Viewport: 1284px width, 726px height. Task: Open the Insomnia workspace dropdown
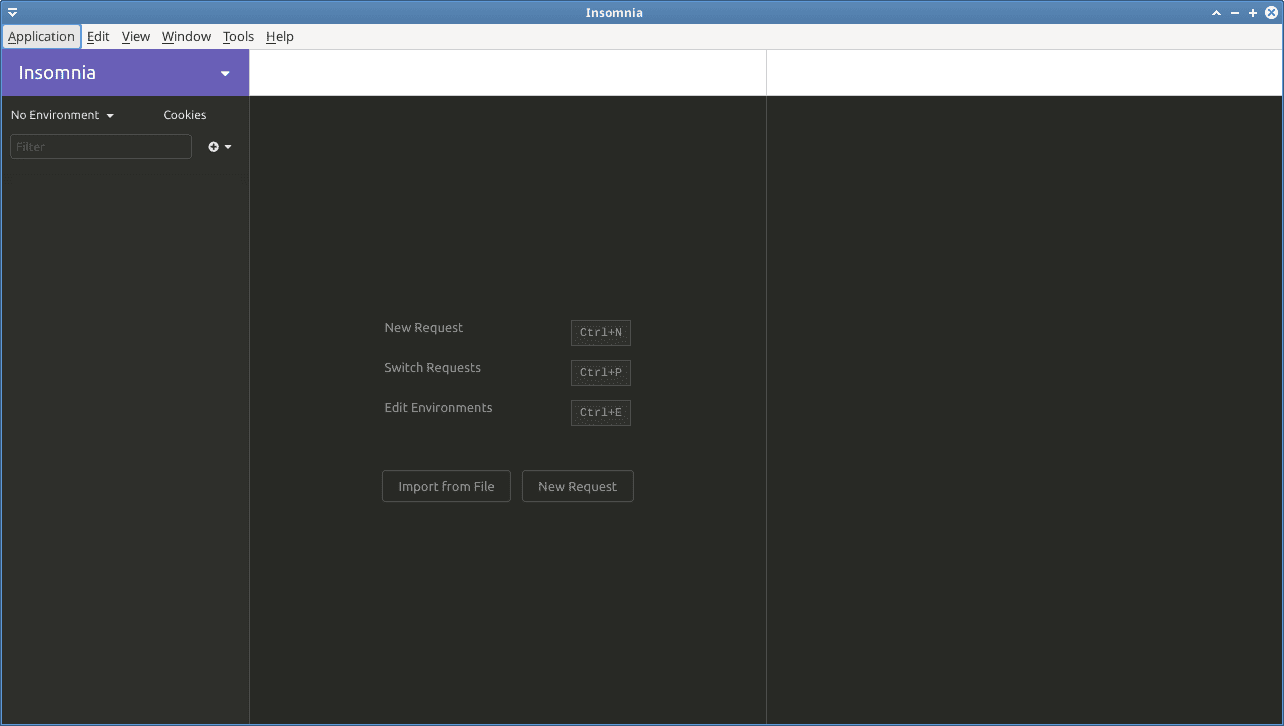point(124,72)
